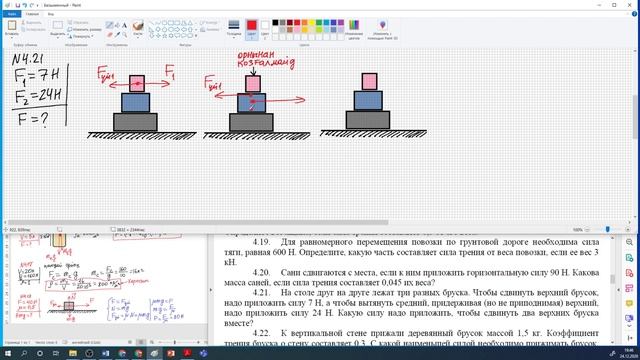Activate Color 2 (Цвет 2) white selector
The height and width of the screenshot is (360, 640).
(264, 29)
